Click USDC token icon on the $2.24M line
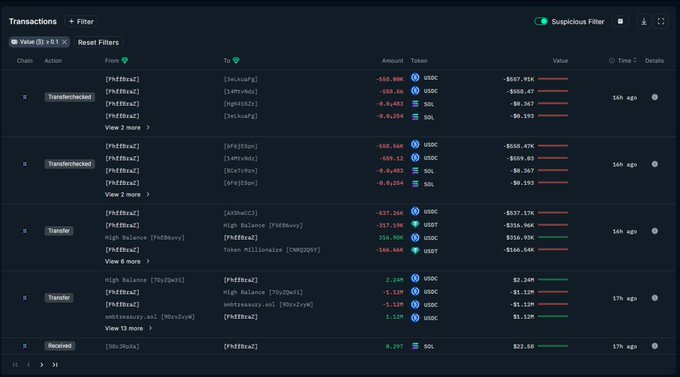This screenshot has width=680, height=377. (415, 278)
